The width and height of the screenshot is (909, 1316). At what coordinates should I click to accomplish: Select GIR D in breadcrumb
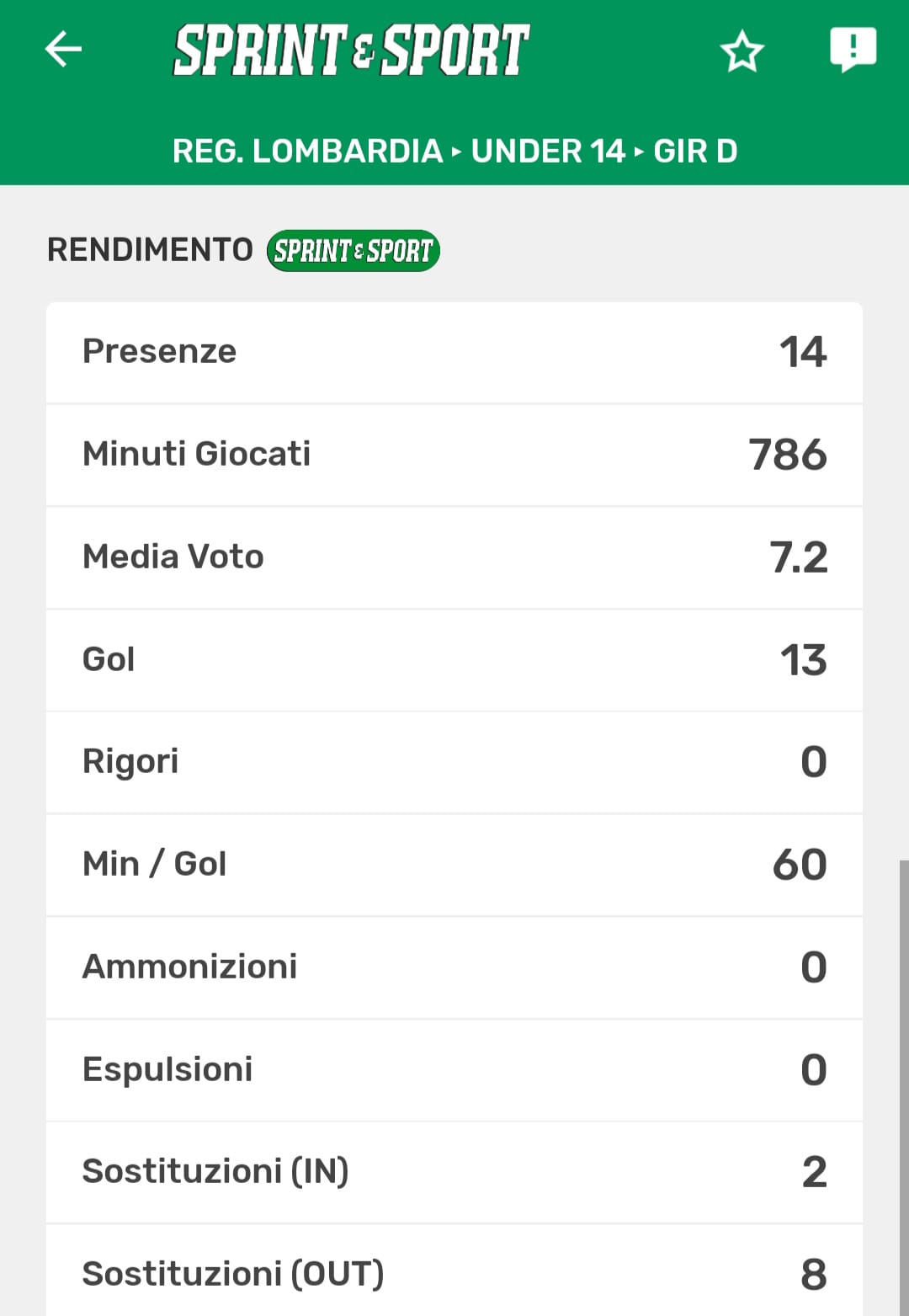[x=695, y=152]
